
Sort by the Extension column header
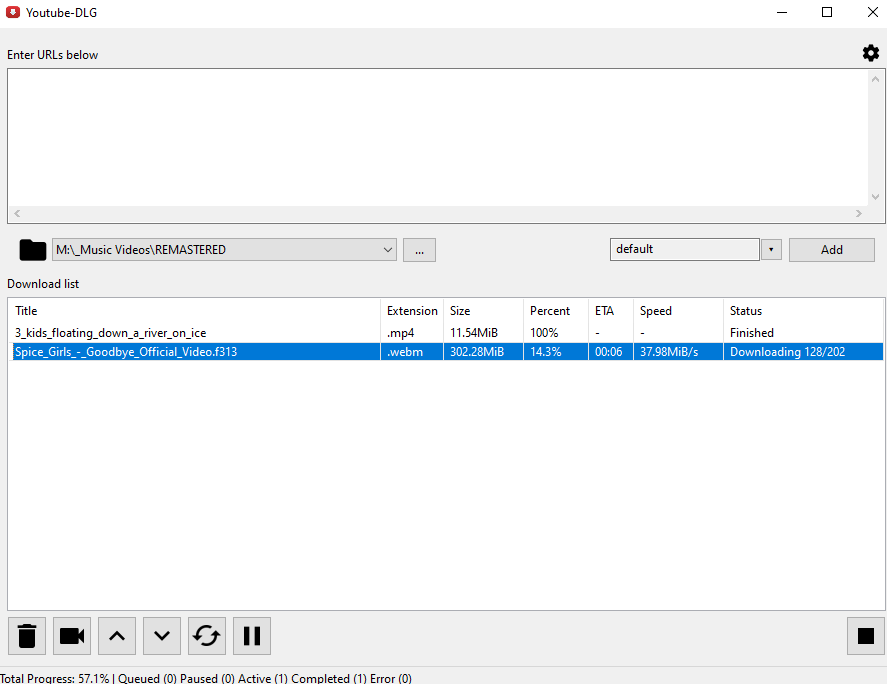412,311
